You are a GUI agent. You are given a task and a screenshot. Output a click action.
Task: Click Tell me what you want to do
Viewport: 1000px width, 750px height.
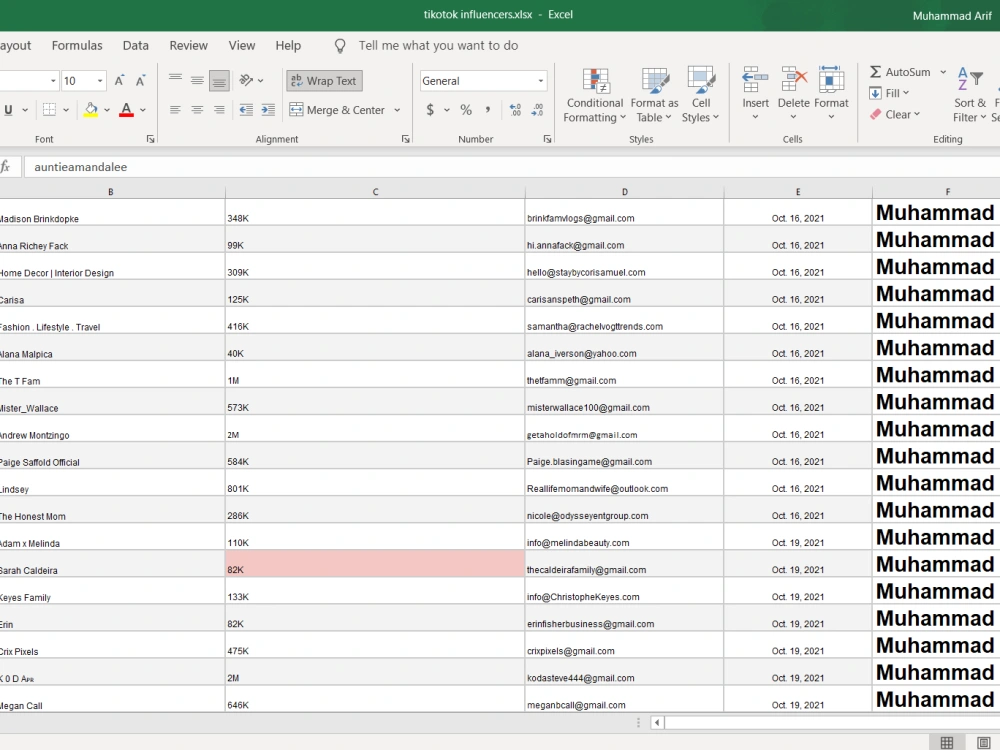click(x=438, y=45)
